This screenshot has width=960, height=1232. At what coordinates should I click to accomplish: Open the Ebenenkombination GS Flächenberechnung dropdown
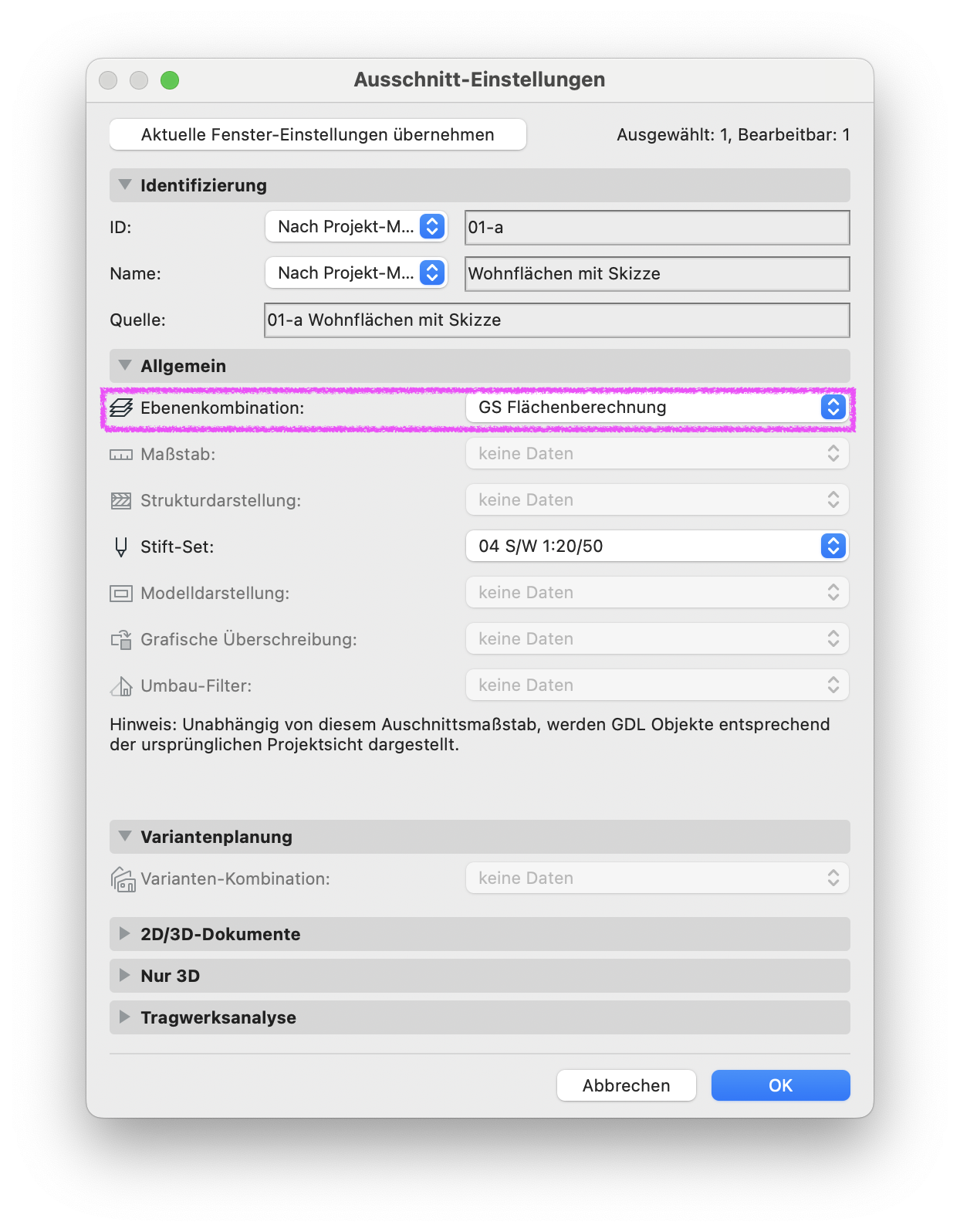(x=657, y=408)
